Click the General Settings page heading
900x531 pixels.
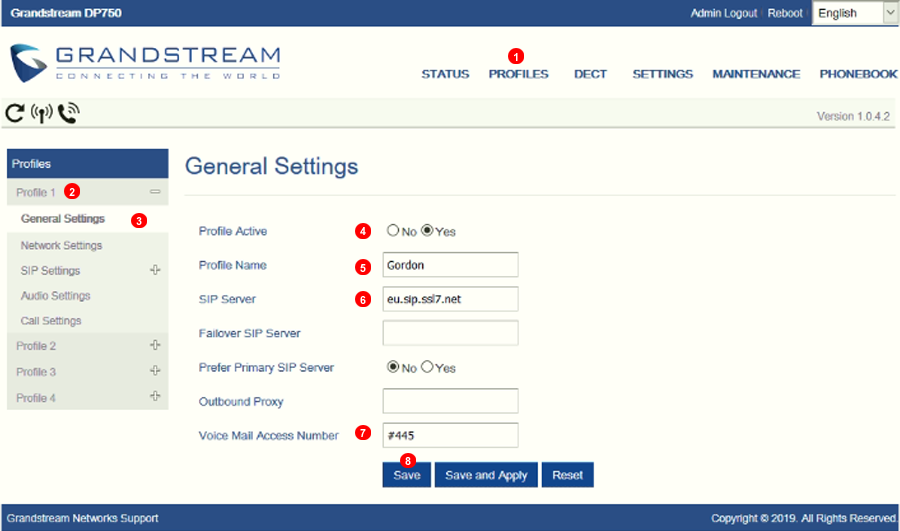click(271, 166)
